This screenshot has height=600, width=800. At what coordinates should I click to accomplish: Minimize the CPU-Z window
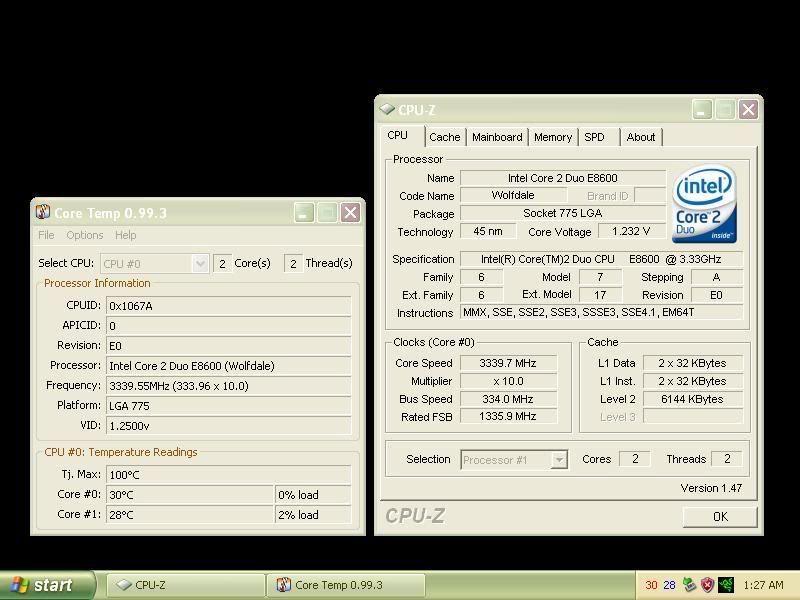702,109
